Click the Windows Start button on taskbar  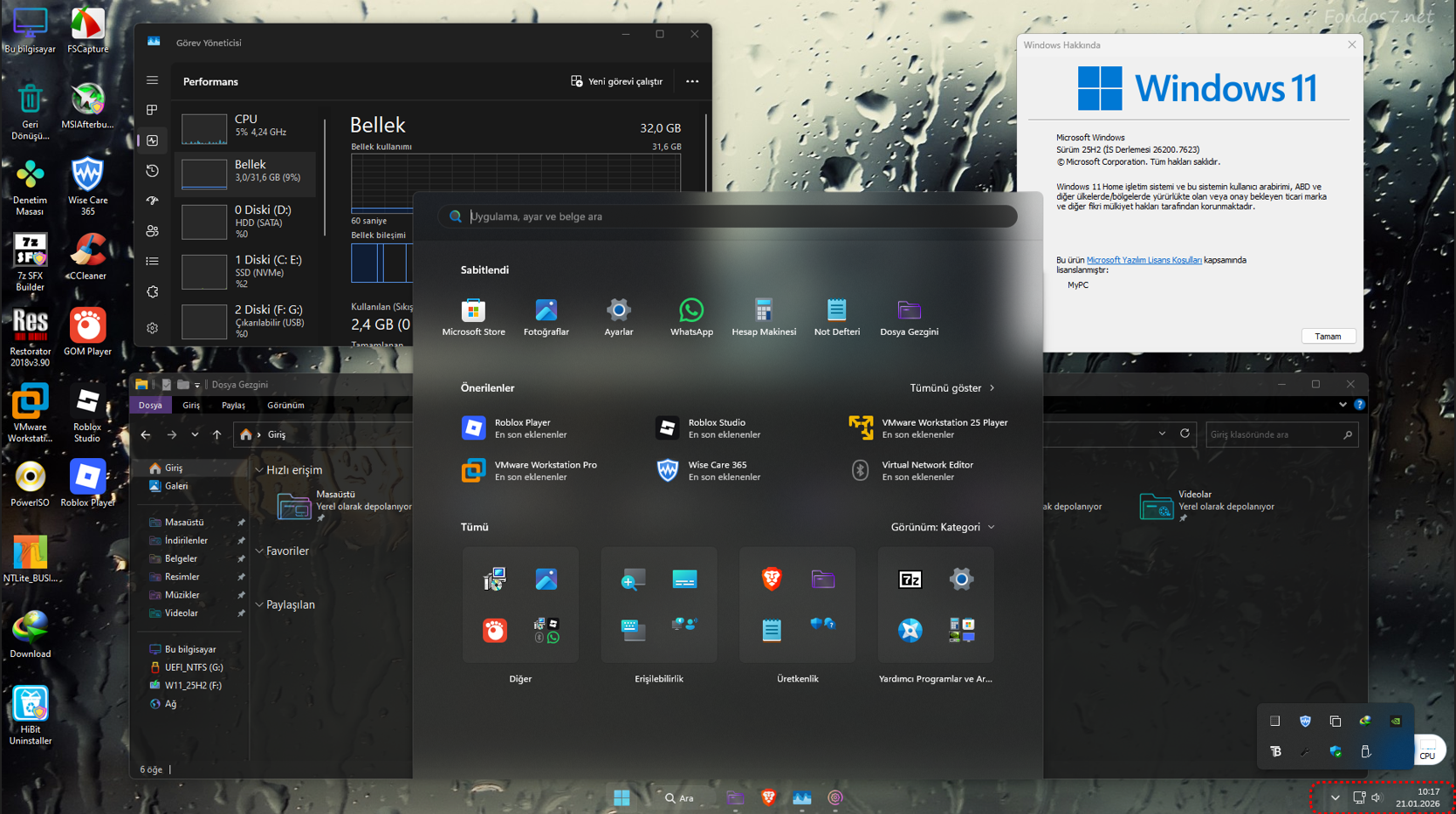[622, 797]
